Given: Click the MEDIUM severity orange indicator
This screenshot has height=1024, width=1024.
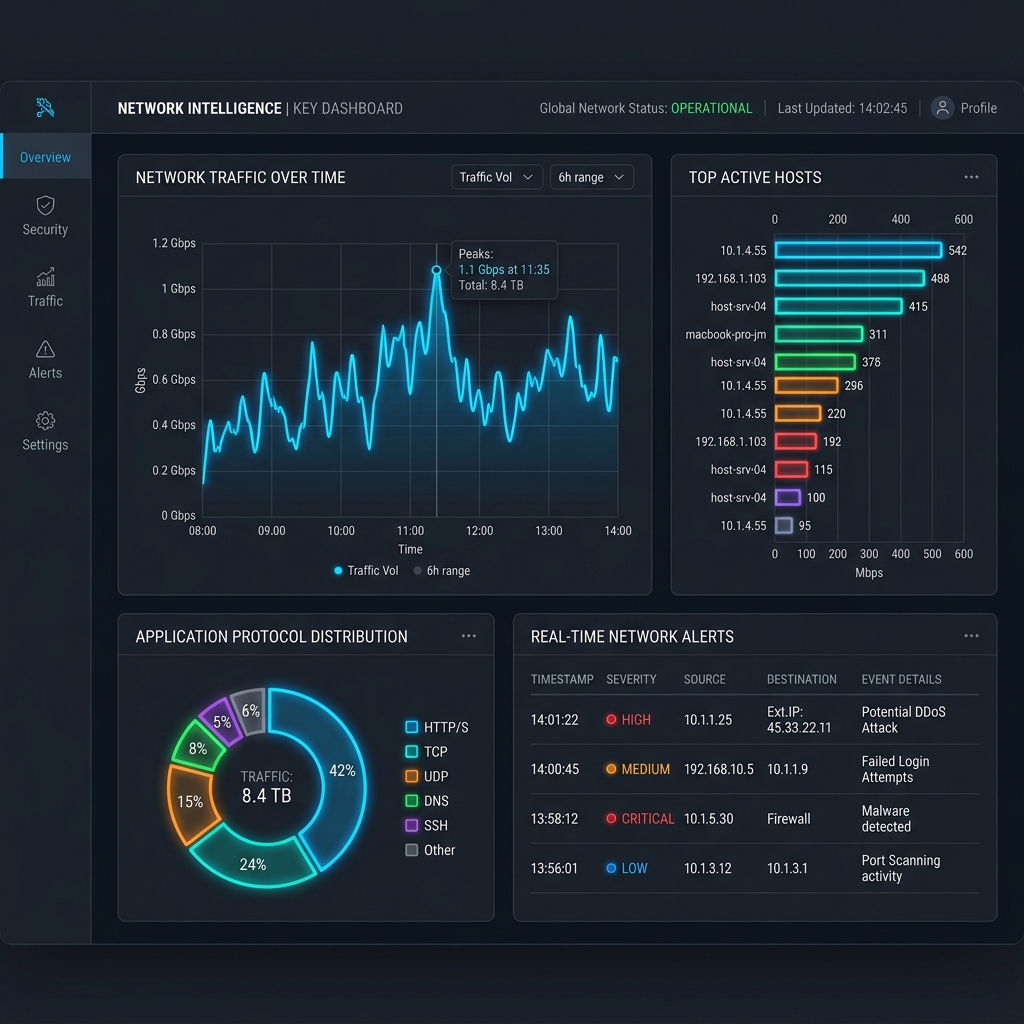Looking at the screenshot, I should [x=611, y=769].
